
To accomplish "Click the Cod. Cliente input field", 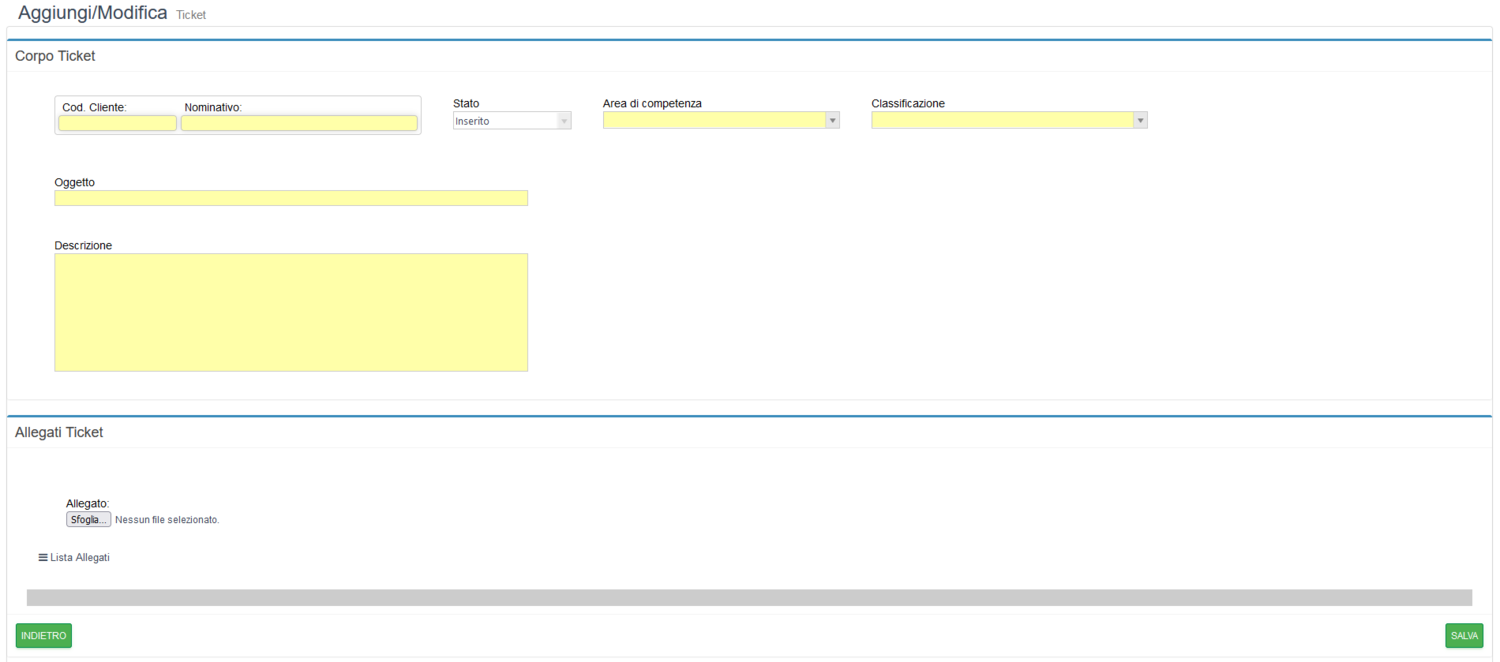I will click(118, 123).
